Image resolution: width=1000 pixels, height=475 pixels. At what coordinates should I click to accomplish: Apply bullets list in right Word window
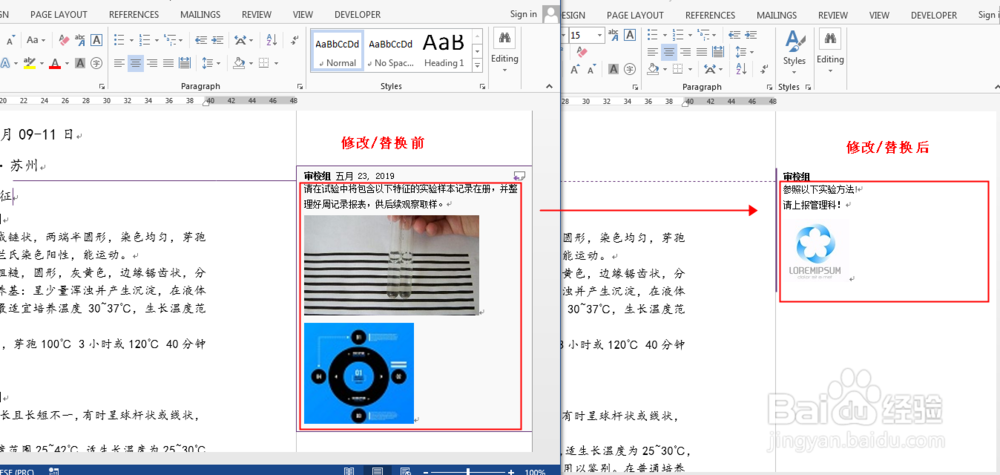pos(652,35)
